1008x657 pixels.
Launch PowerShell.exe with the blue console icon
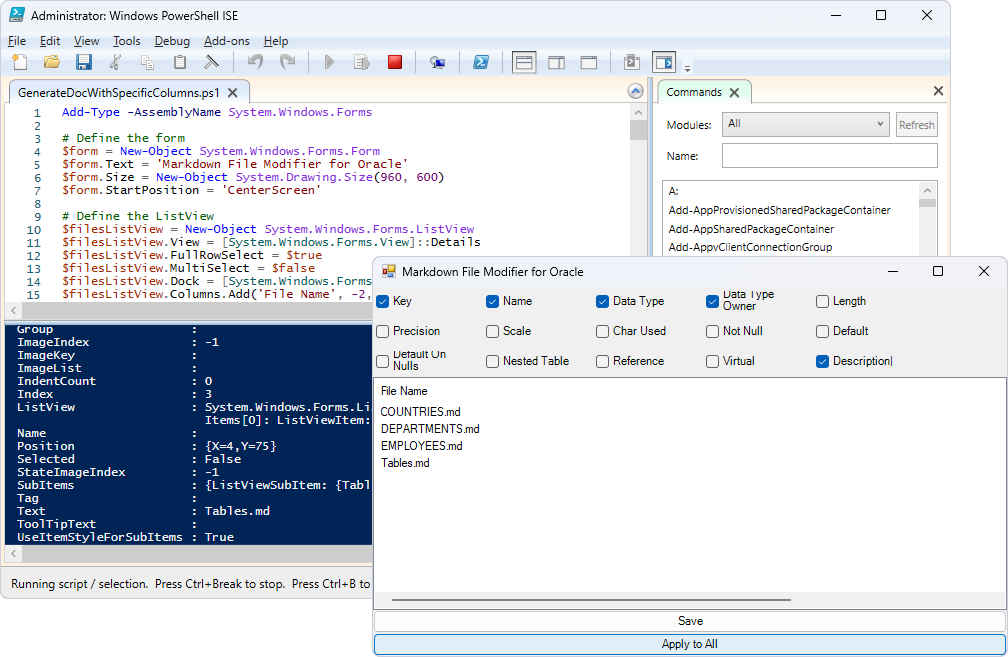click(x=481, y=62)
